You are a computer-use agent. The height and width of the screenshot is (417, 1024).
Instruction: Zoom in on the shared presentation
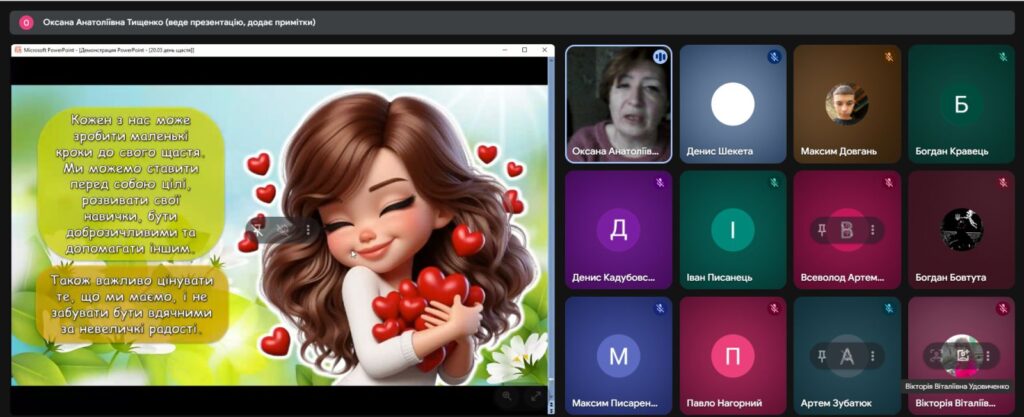507,396
